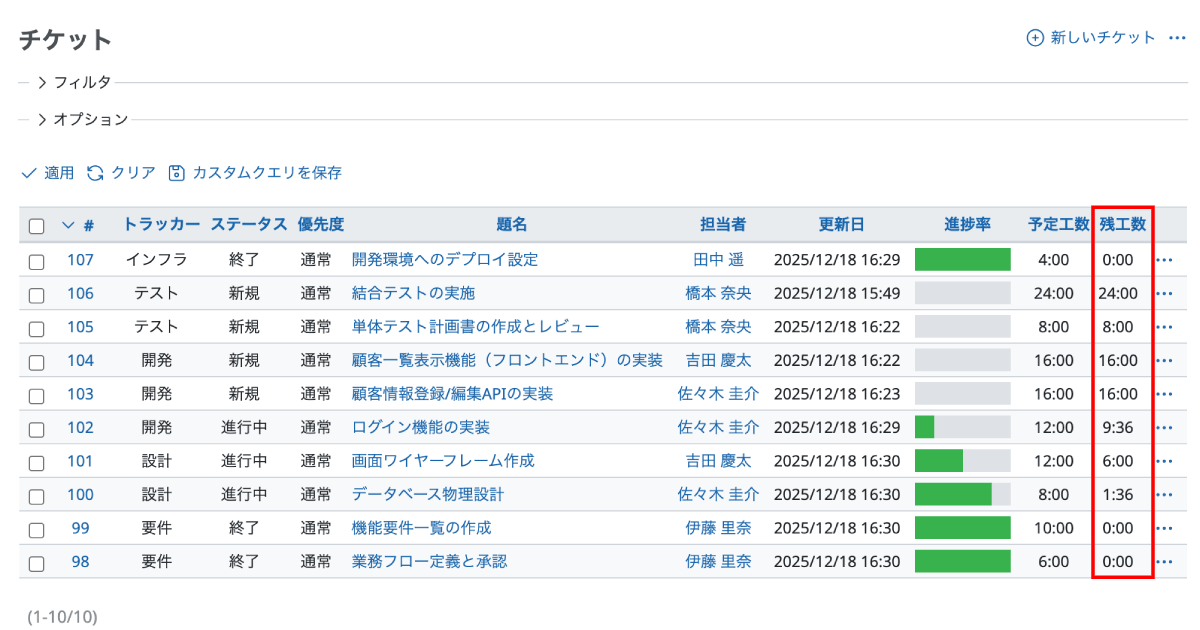Screen dimensions: 1200x630
Task: Open actions menu for ticket 103 row
Action: click(x=1164, y=394)
